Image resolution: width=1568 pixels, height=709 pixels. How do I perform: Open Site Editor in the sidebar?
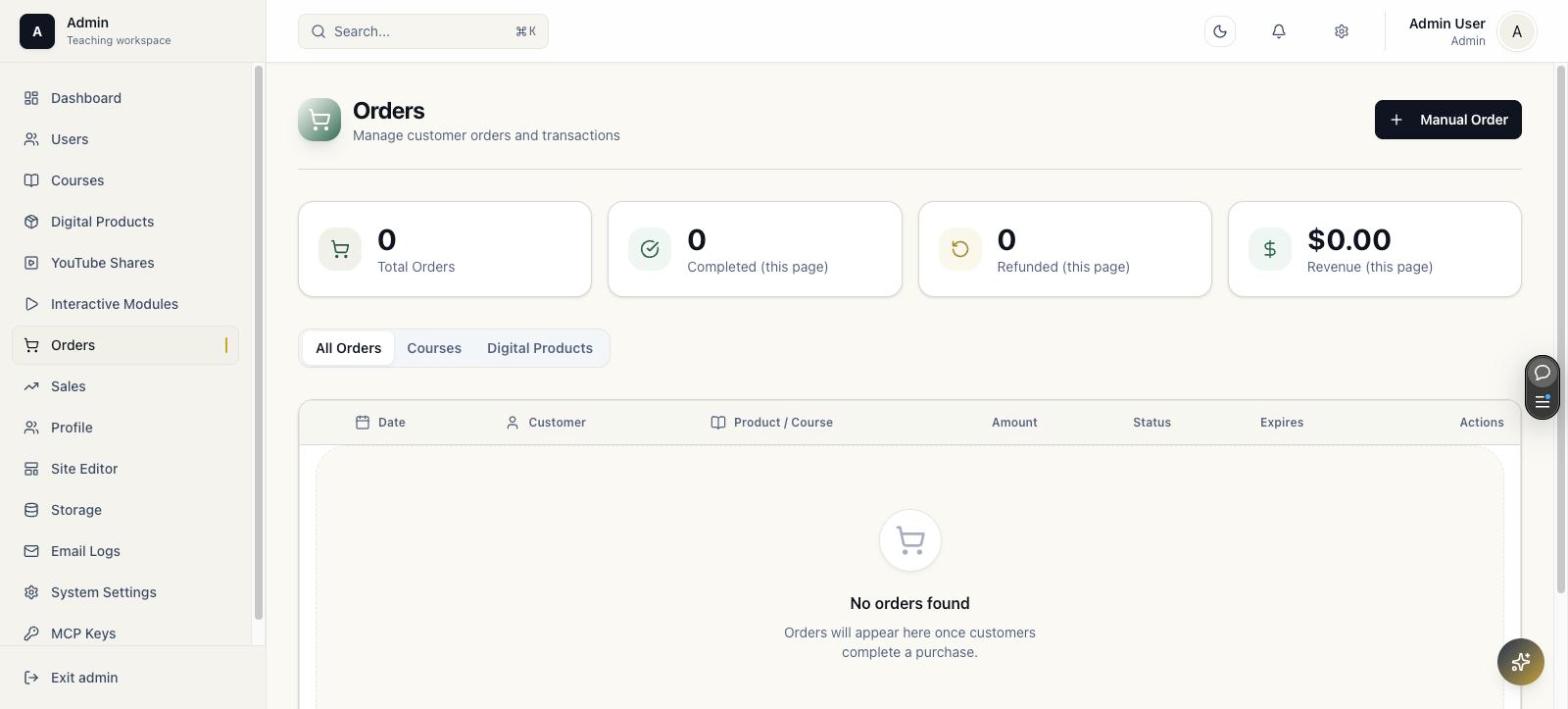(125, 468)
